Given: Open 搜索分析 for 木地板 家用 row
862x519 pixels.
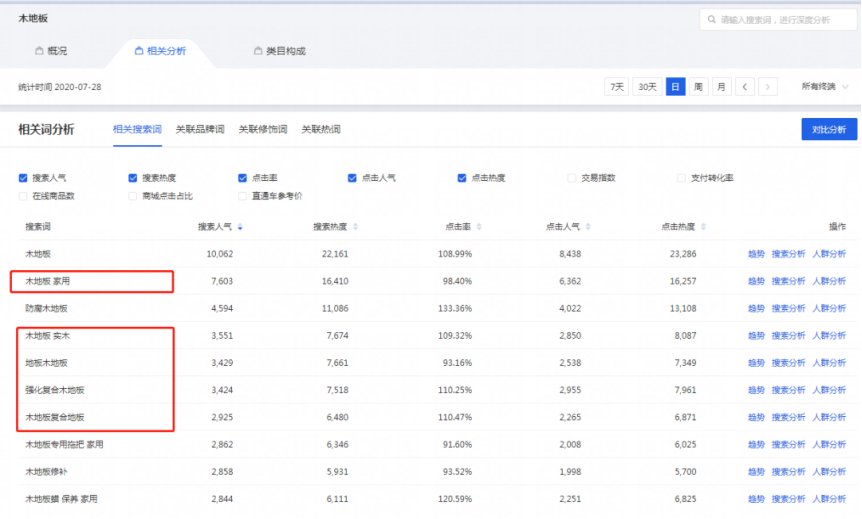Looking at the screenshot, I should [788, 281].
